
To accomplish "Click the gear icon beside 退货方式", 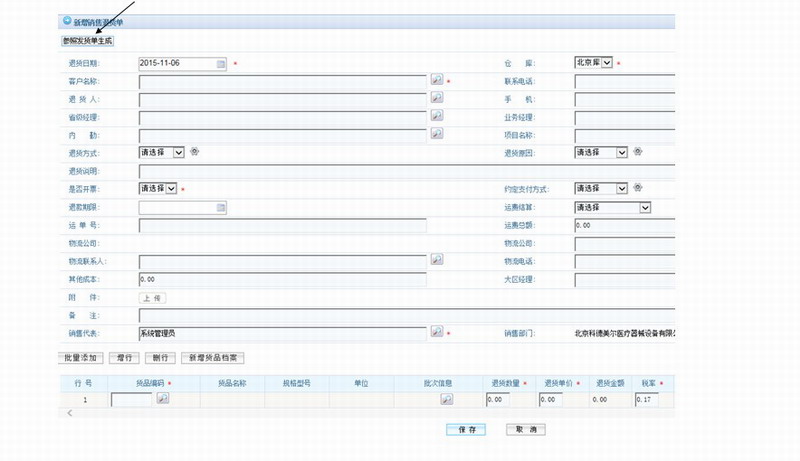I will click(194, 152).
